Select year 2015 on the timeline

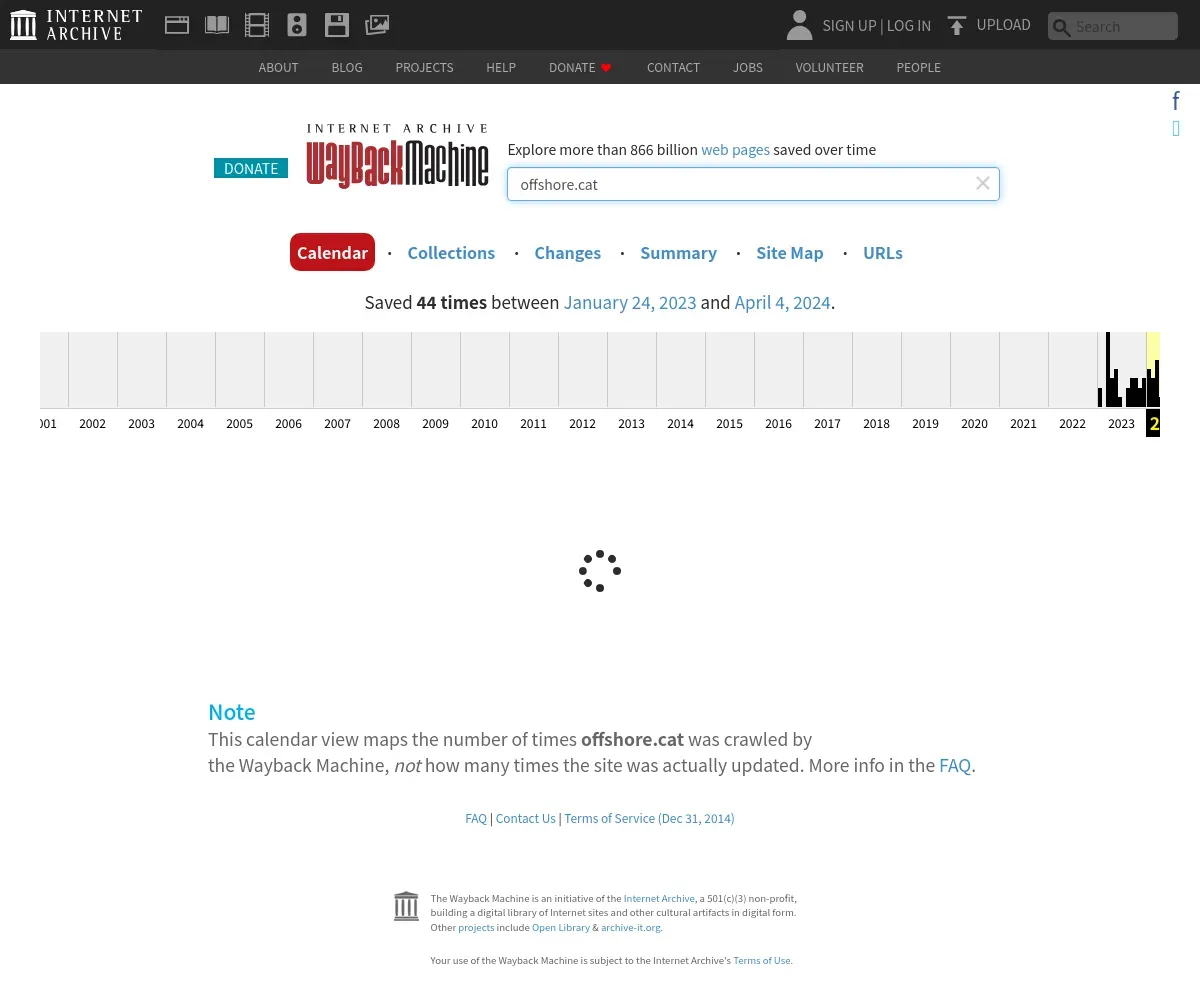(729, 424)
